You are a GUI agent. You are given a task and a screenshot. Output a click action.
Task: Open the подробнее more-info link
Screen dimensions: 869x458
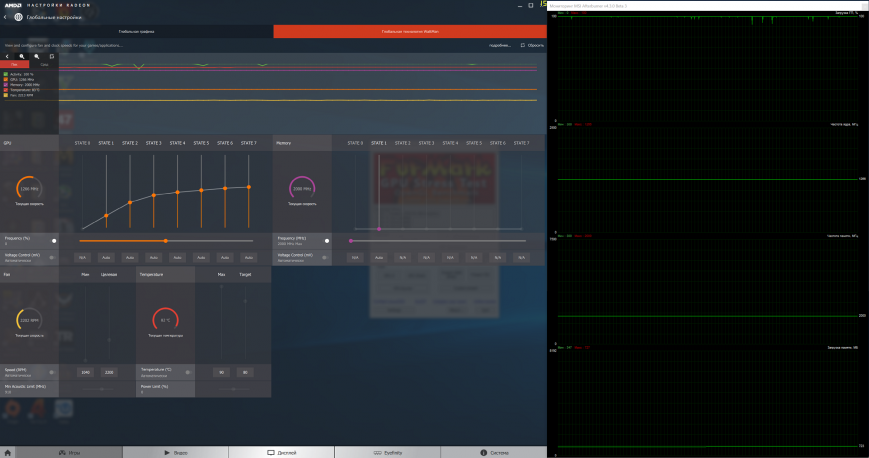499,45
